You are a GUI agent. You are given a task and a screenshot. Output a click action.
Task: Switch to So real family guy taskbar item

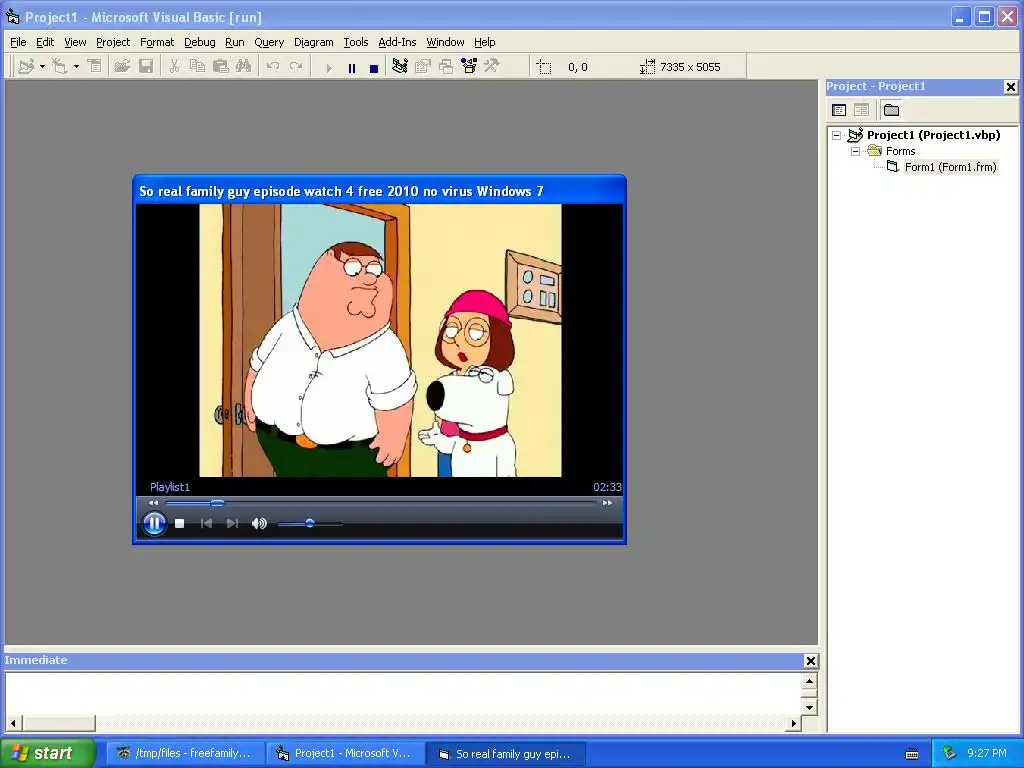[504, 754]
